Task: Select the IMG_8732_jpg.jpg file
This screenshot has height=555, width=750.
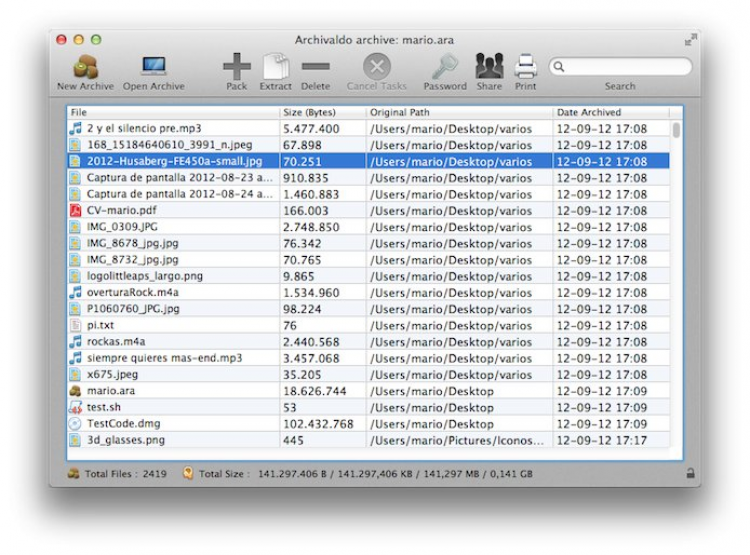Action: [132, 260]
